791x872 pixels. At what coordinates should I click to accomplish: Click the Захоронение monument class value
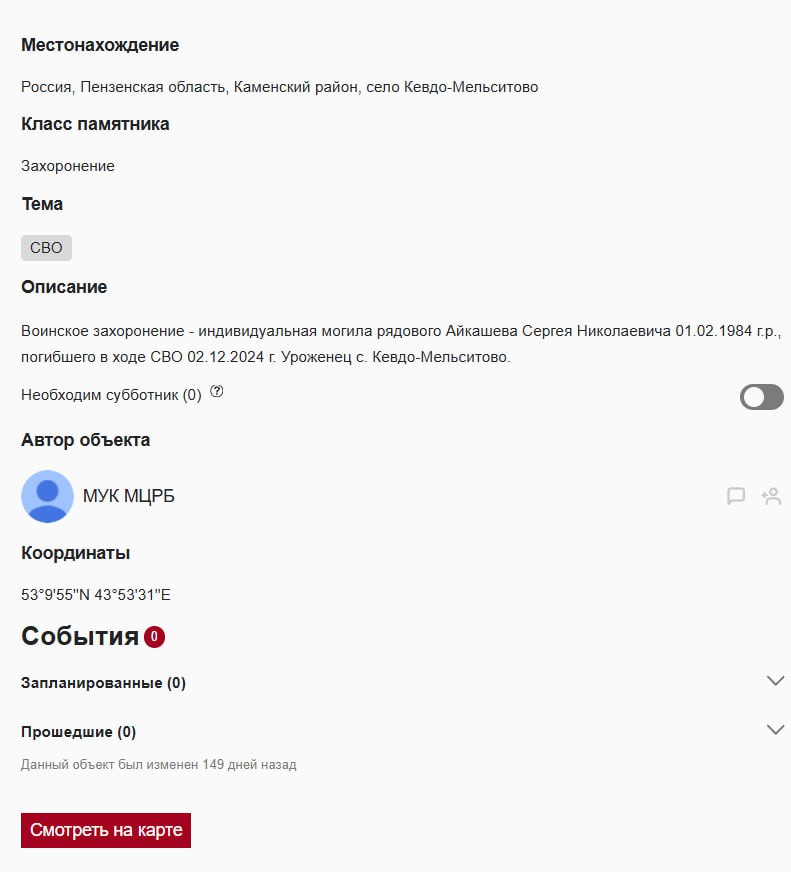[x=68, y=166]
